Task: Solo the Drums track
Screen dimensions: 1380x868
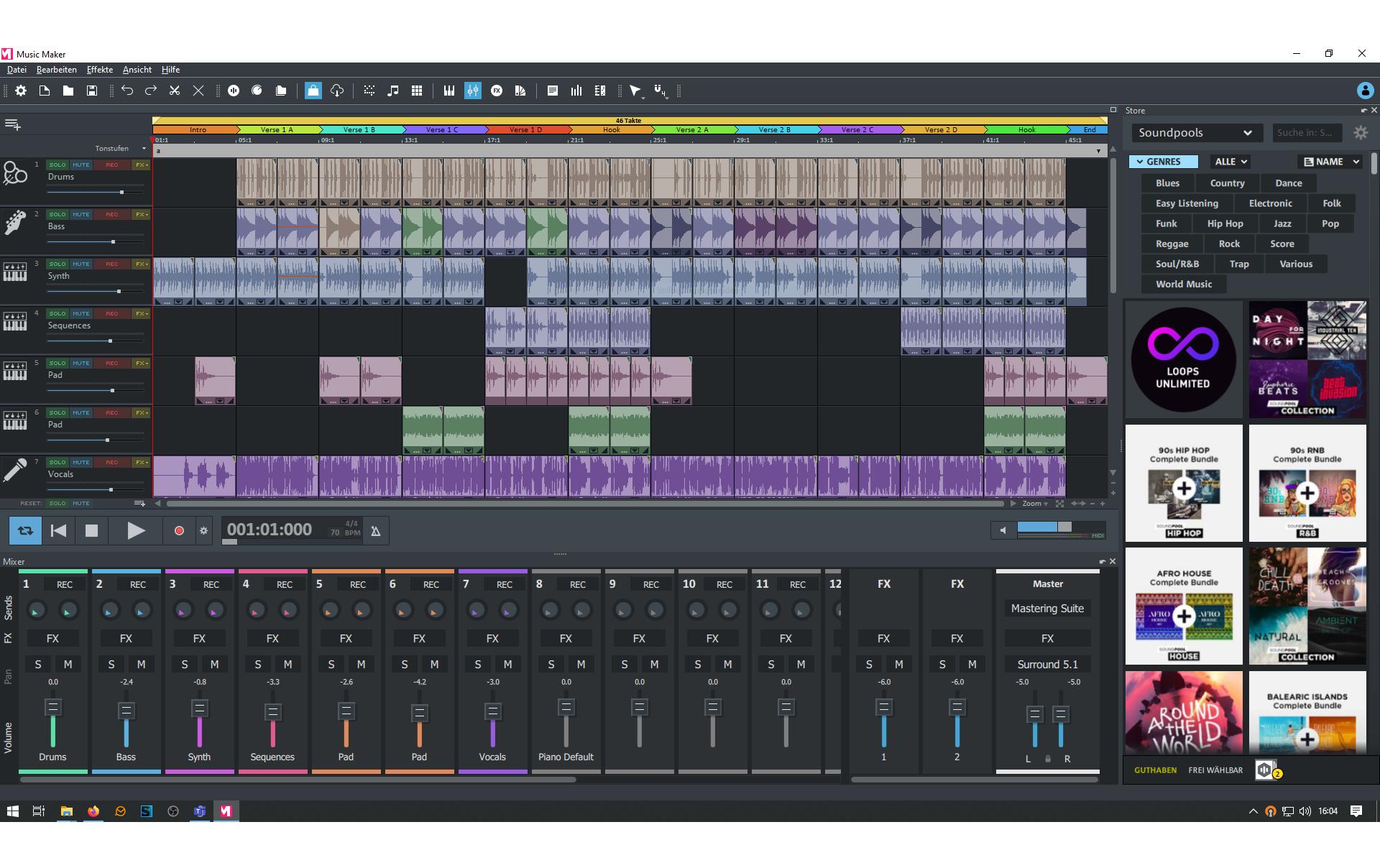Action: click(x=57, y=165)
